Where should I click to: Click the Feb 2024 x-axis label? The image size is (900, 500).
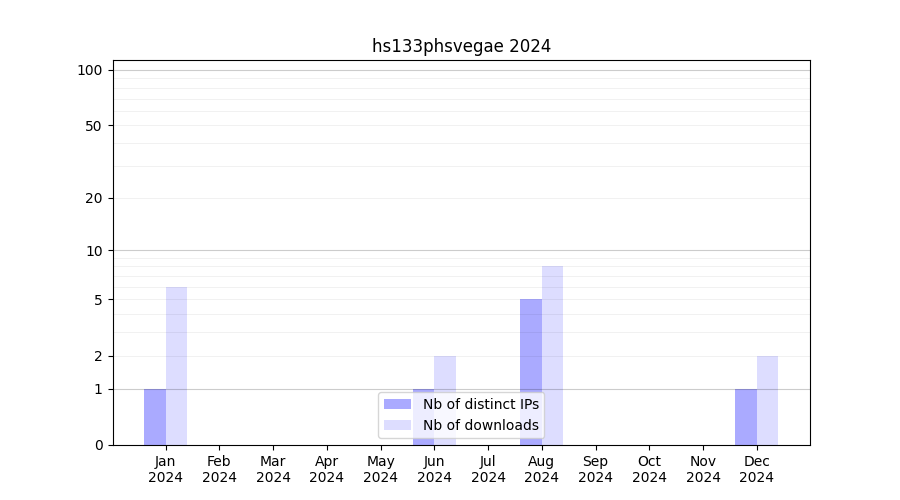point(219,469)
